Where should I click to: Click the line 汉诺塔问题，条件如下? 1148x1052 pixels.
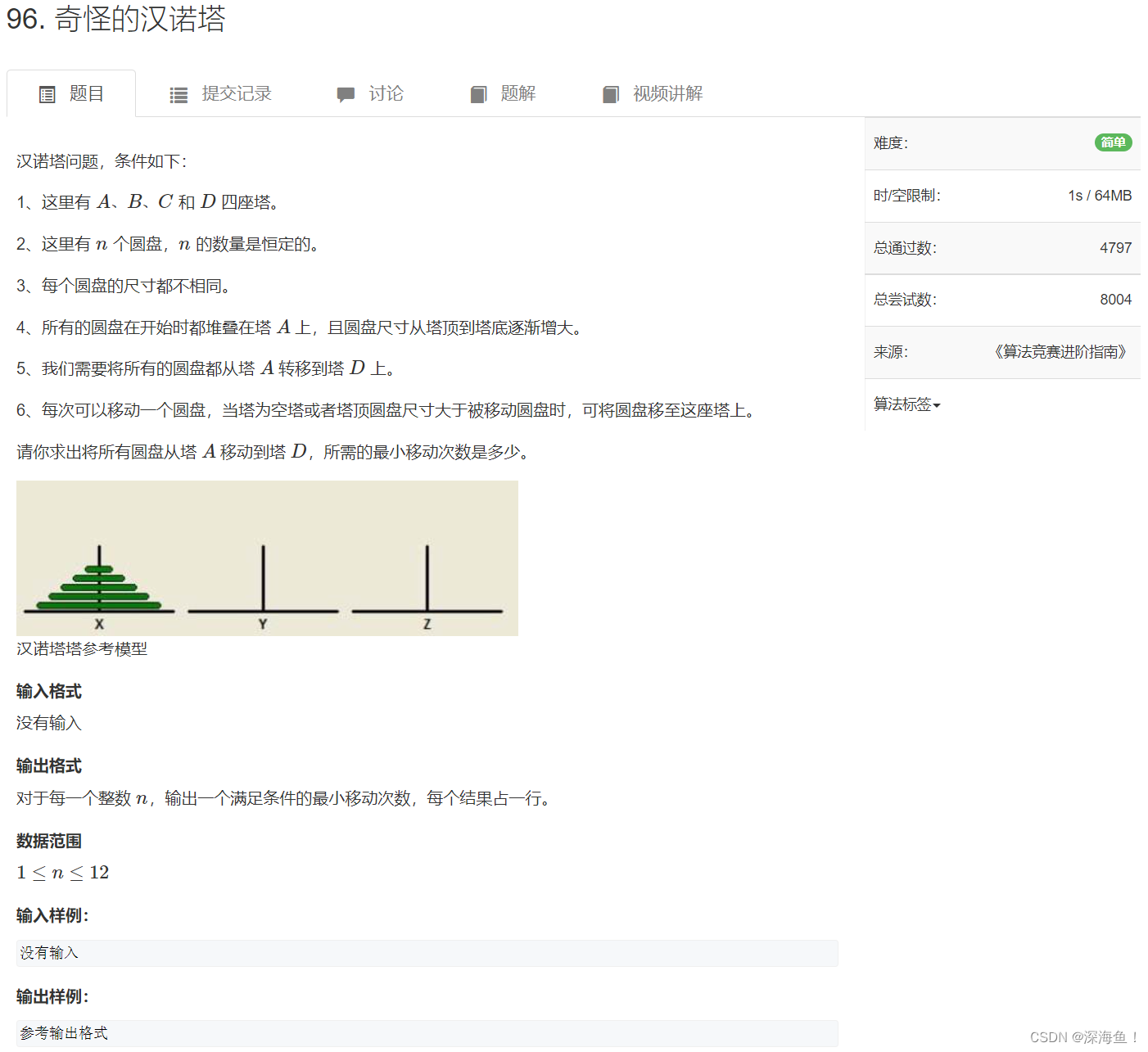point(102,161)
